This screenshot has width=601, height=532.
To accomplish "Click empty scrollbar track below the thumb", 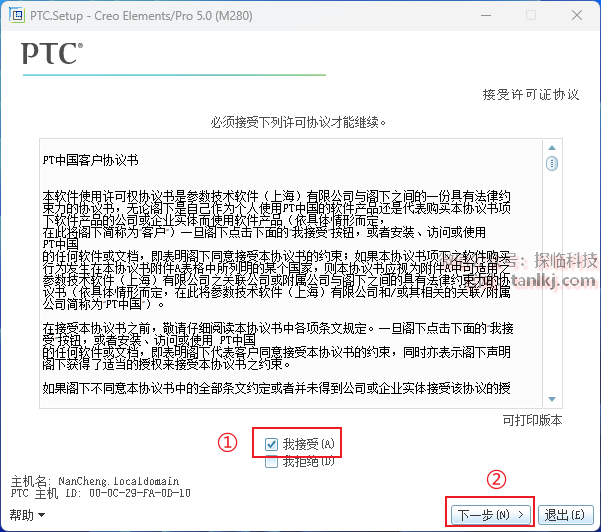I will tap(551, 300).
